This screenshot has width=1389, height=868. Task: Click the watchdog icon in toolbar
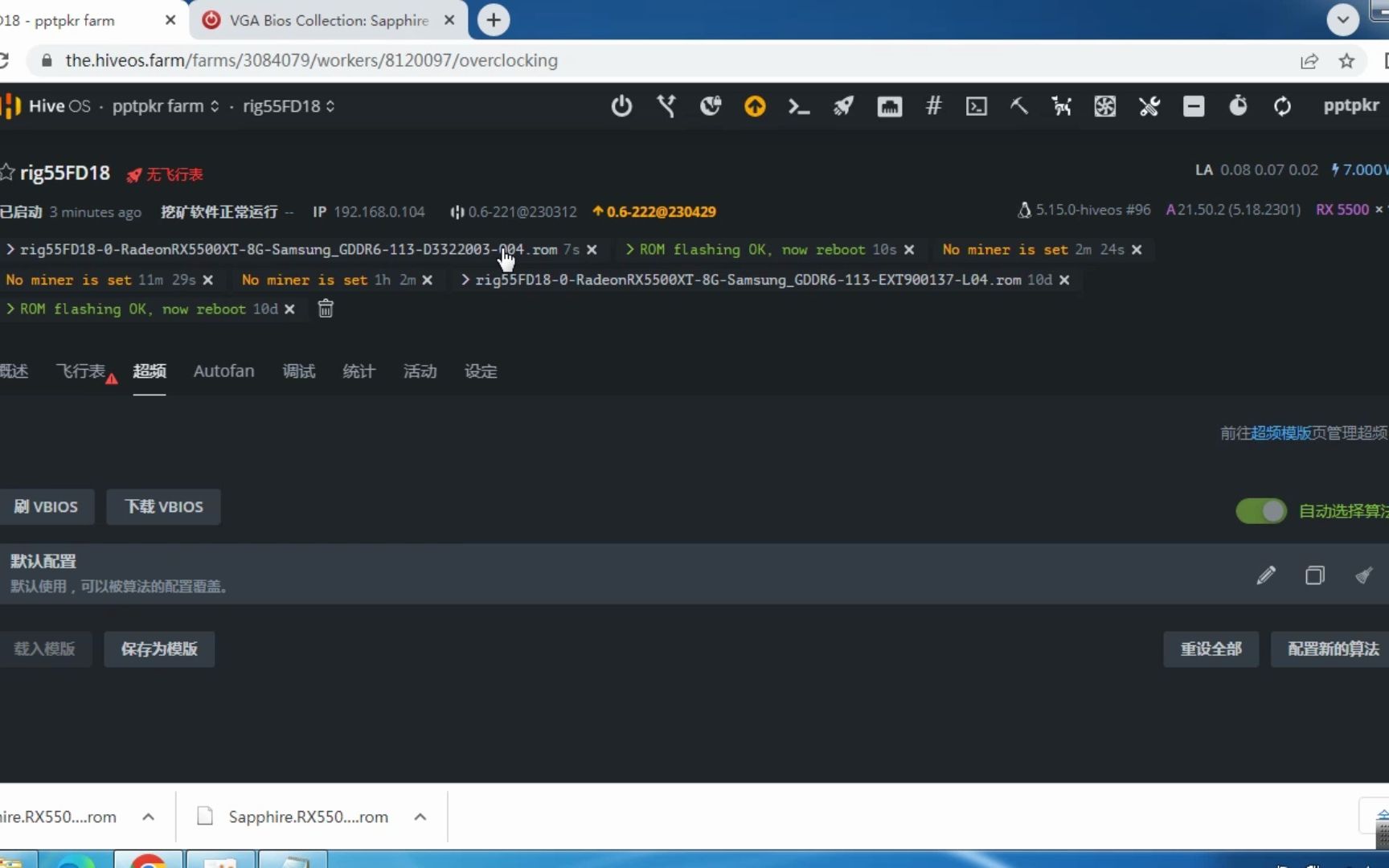(1062, 106)
